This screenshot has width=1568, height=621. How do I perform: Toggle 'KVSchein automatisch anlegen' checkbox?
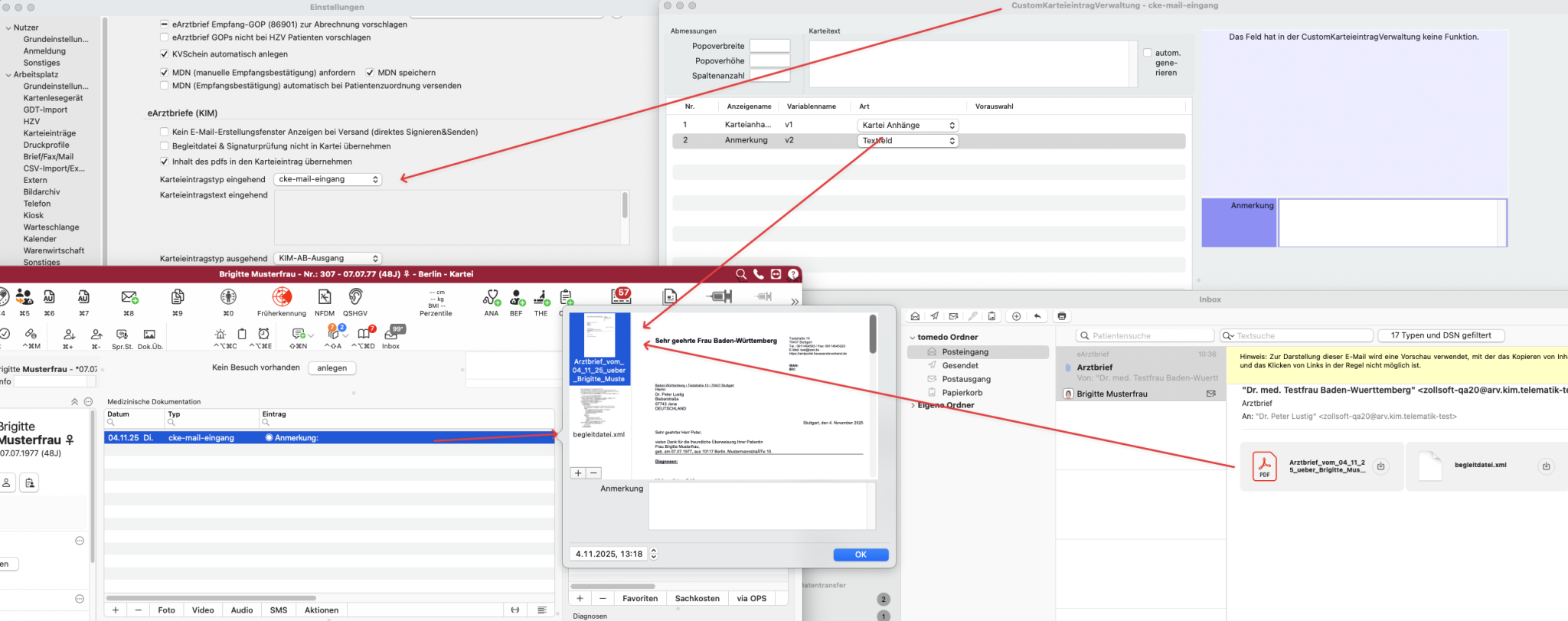pyautogui.click(x=165, y=54)
